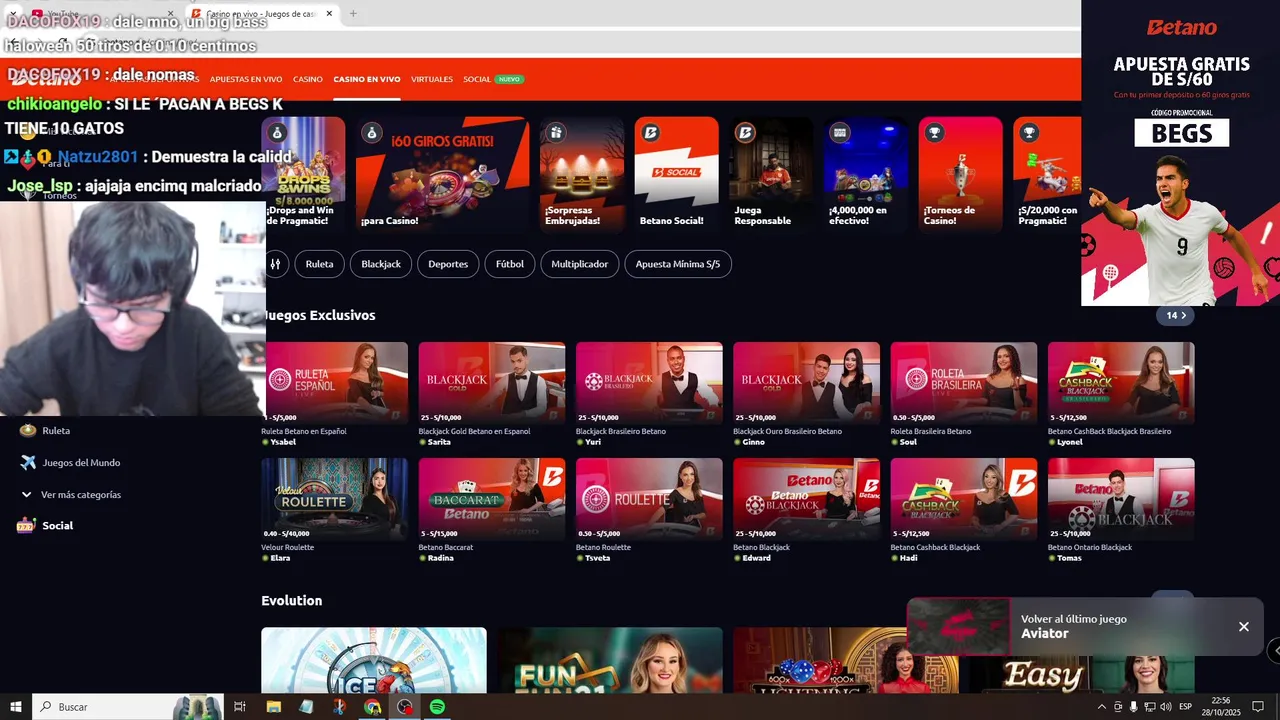Click Betano logo icon on Juega Responsable card
Screen dimensions: 1280x720
[745, 133]
